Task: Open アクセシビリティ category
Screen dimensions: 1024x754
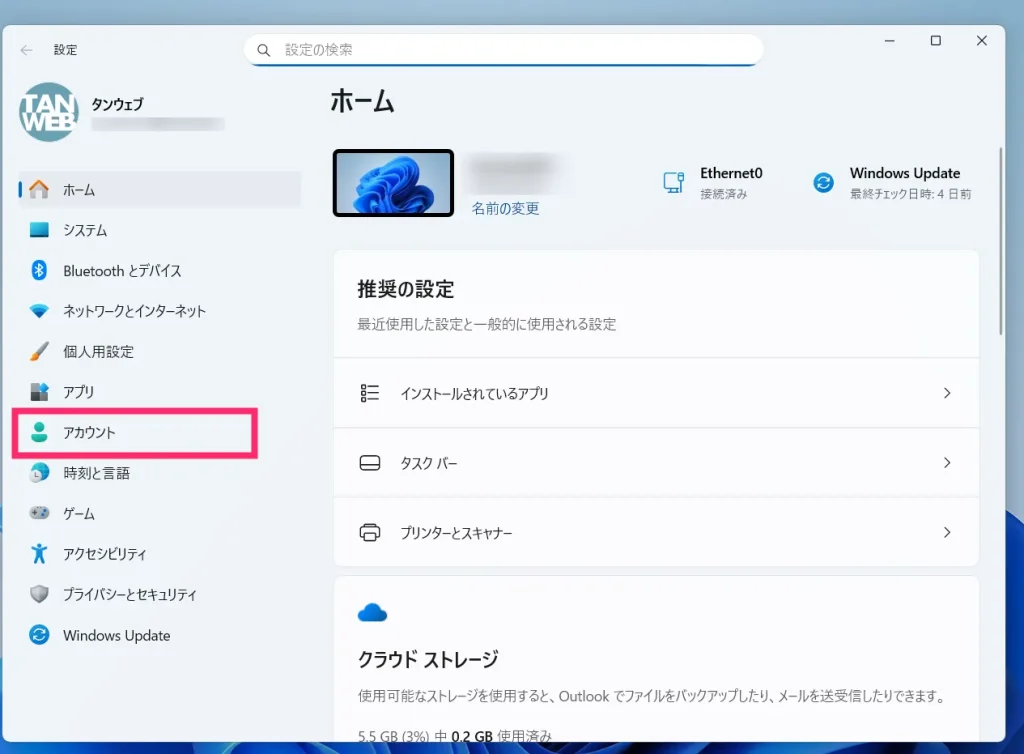Action: coord(160,554)
